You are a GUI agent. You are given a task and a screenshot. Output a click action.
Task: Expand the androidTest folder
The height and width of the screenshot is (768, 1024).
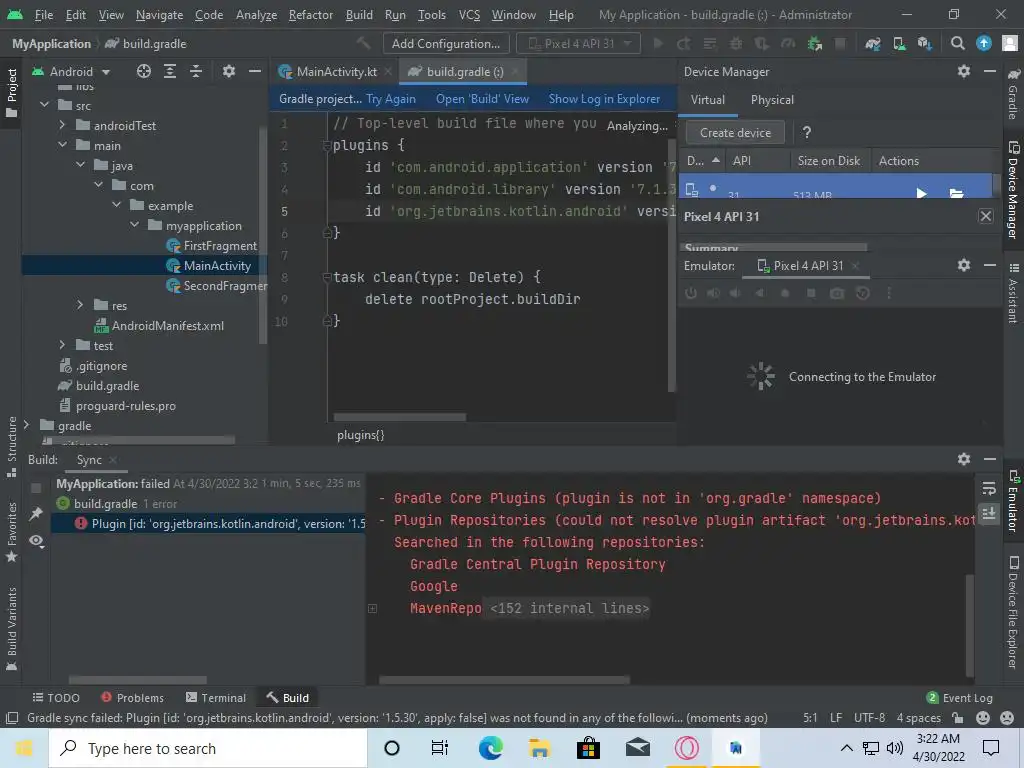[x=62, y=125]
